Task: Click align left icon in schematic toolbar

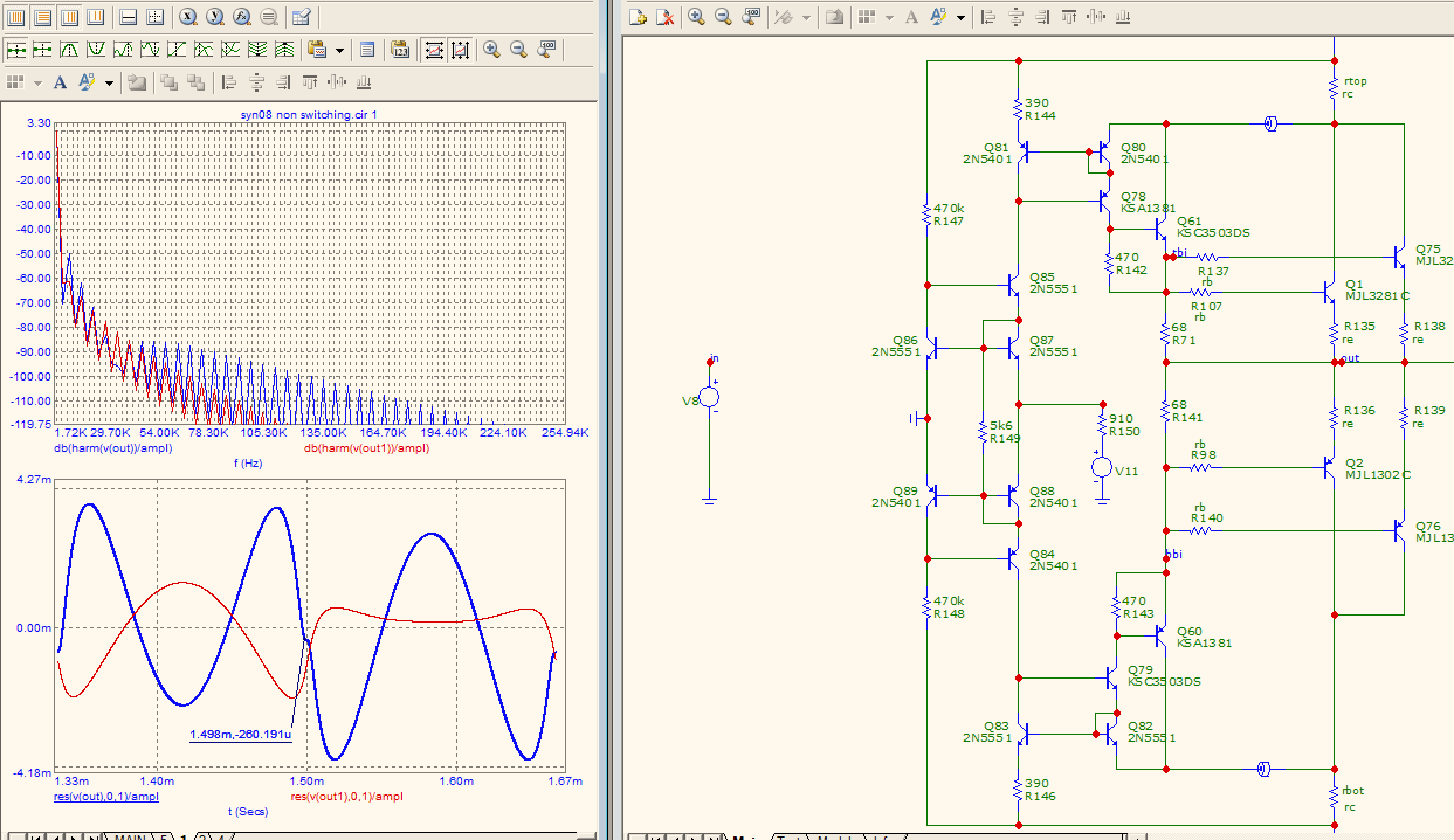Action: click(988, 17)
